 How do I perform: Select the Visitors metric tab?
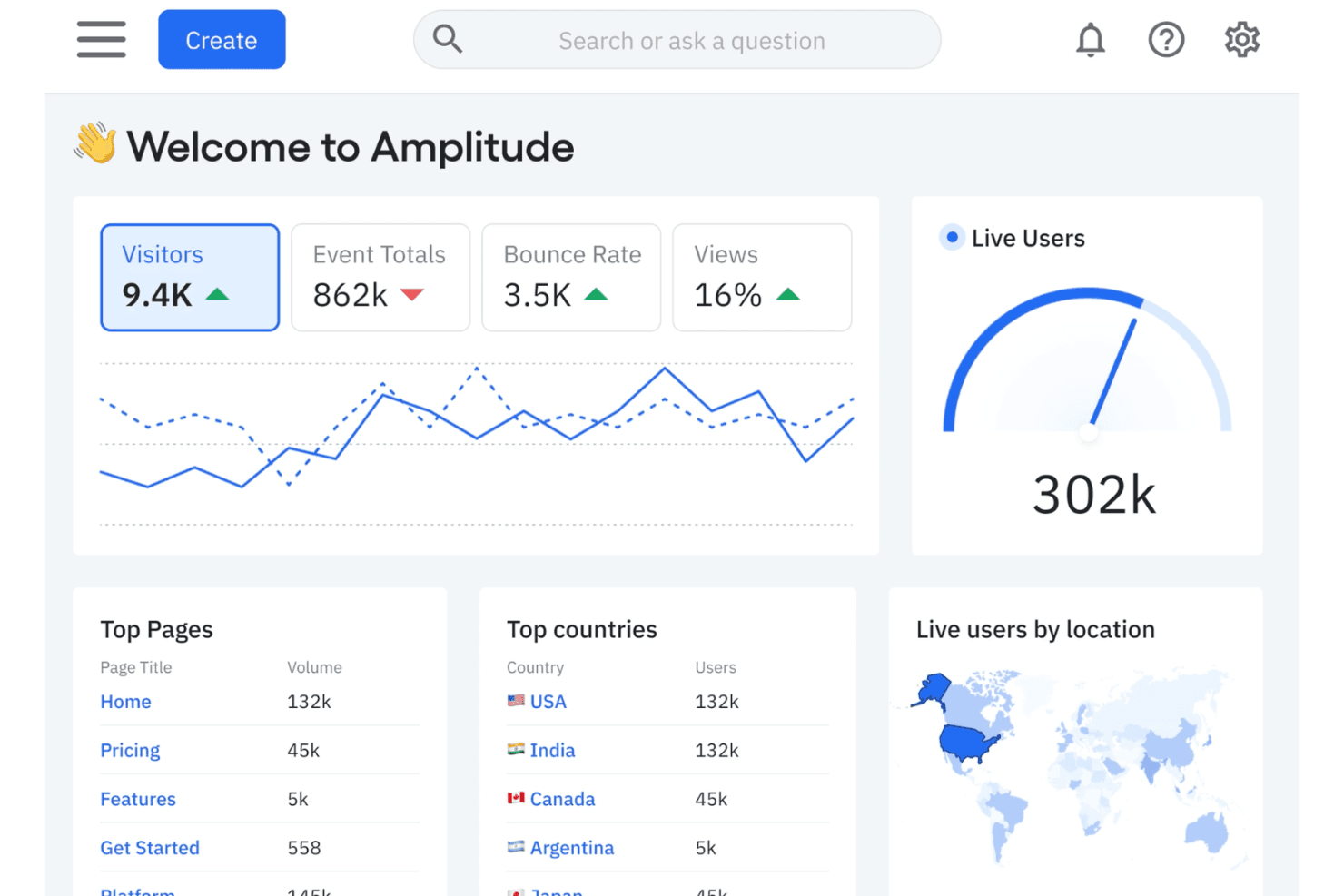click(190, 277)
